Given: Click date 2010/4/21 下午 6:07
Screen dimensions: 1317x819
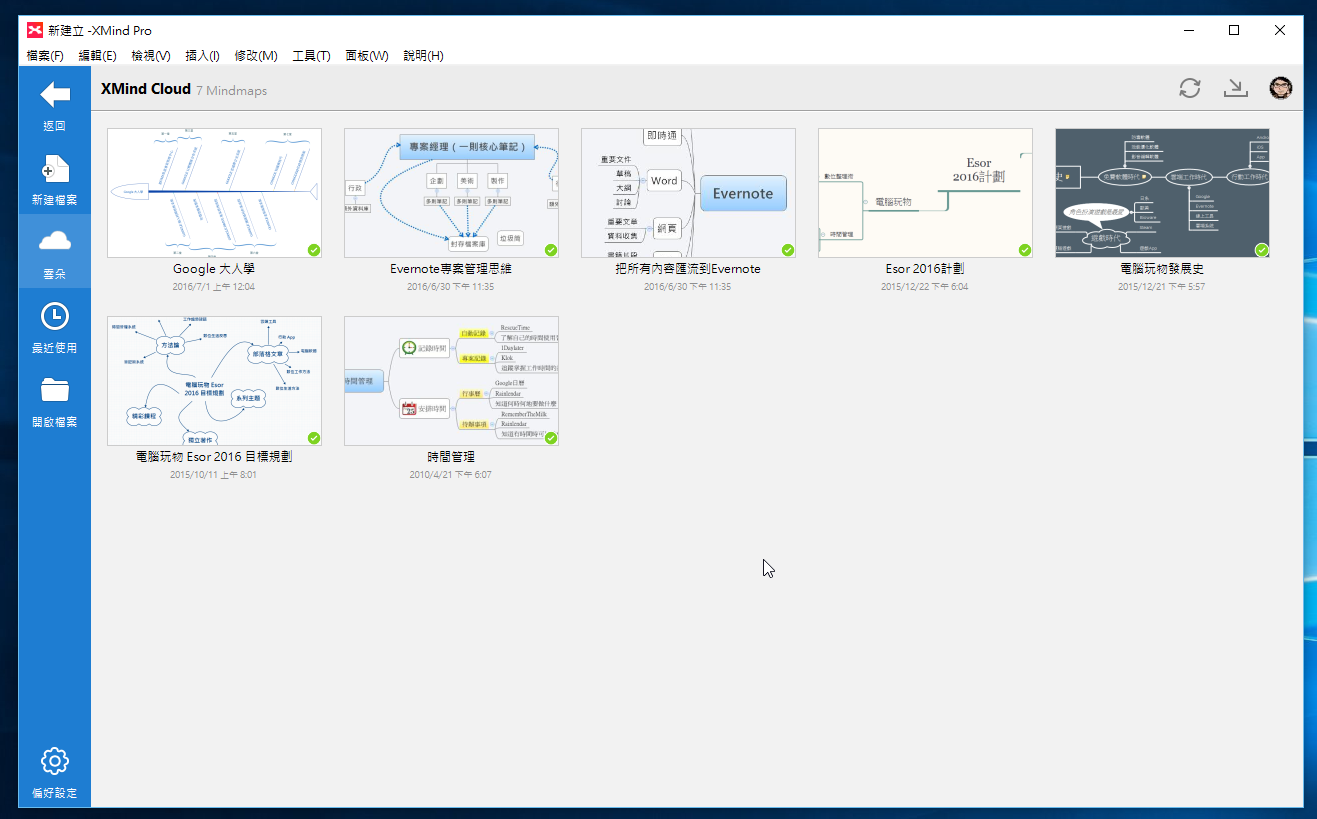Looking at the screenshot, I should tap(451, 475).
